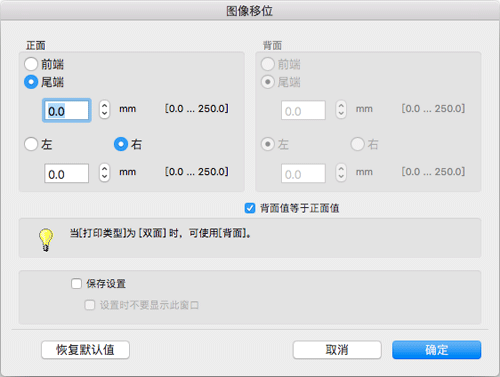Uncheck 背面值等于正面值 checkbox
Viewport: 500px width, 377px height.
[250, 208]
